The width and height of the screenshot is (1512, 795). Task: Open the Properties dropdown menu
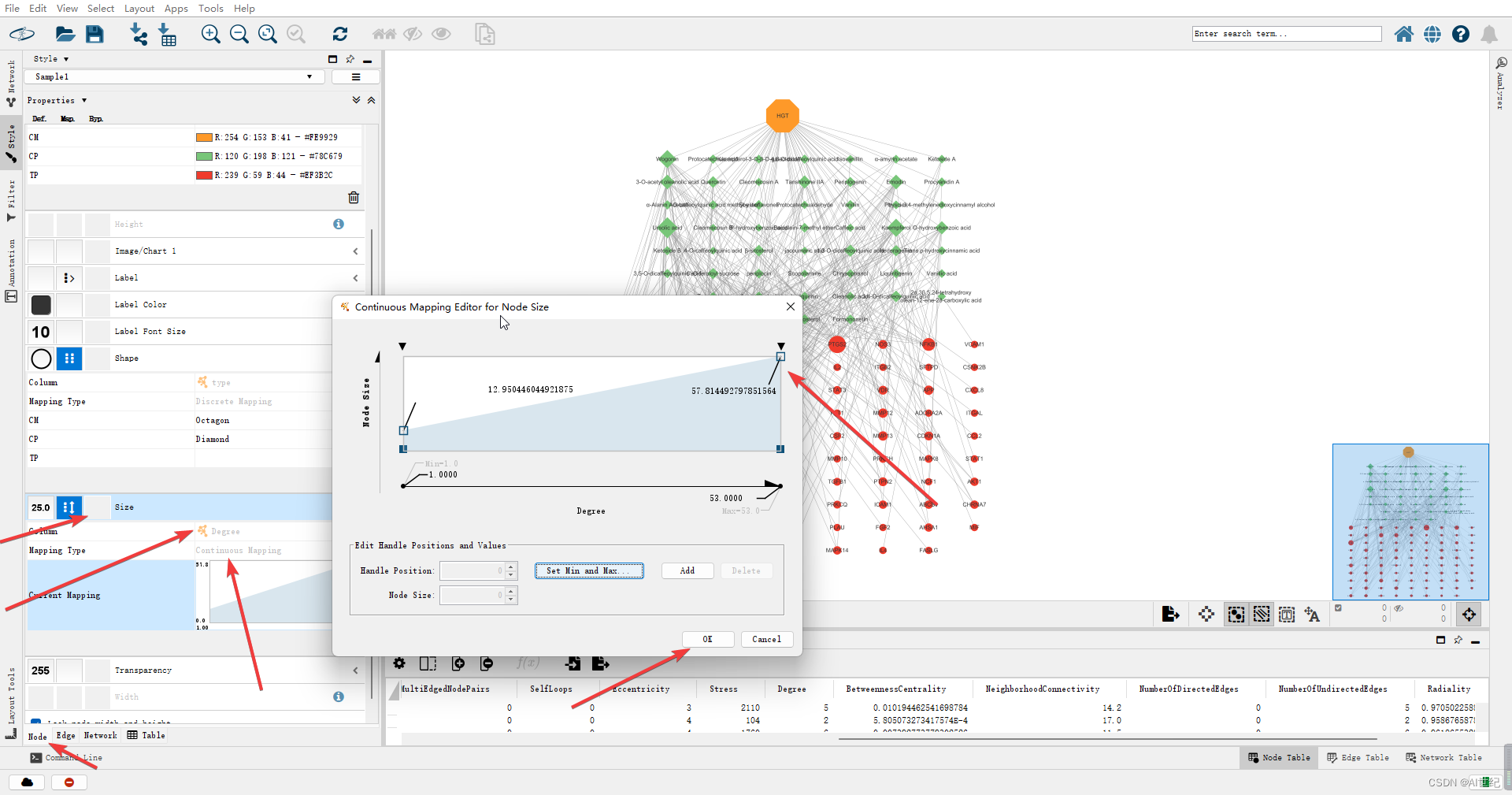(57, 101)
